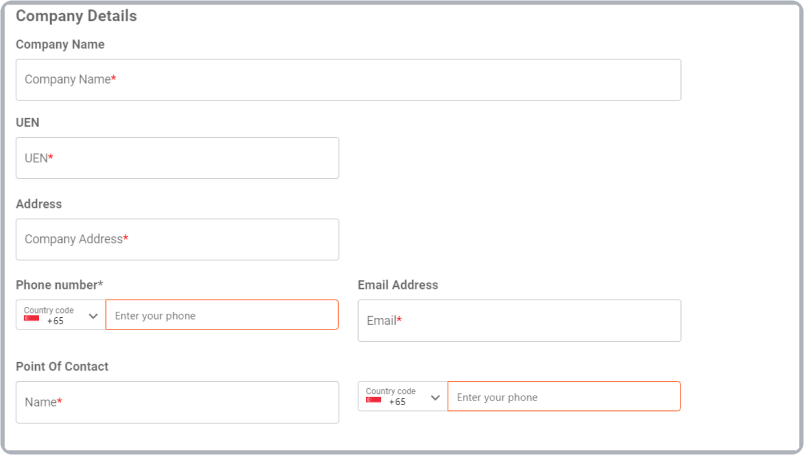Expand the chevron arrow in company phone country code
The image size is (804, 455).
pyautogui.click(x=93, y=316)
